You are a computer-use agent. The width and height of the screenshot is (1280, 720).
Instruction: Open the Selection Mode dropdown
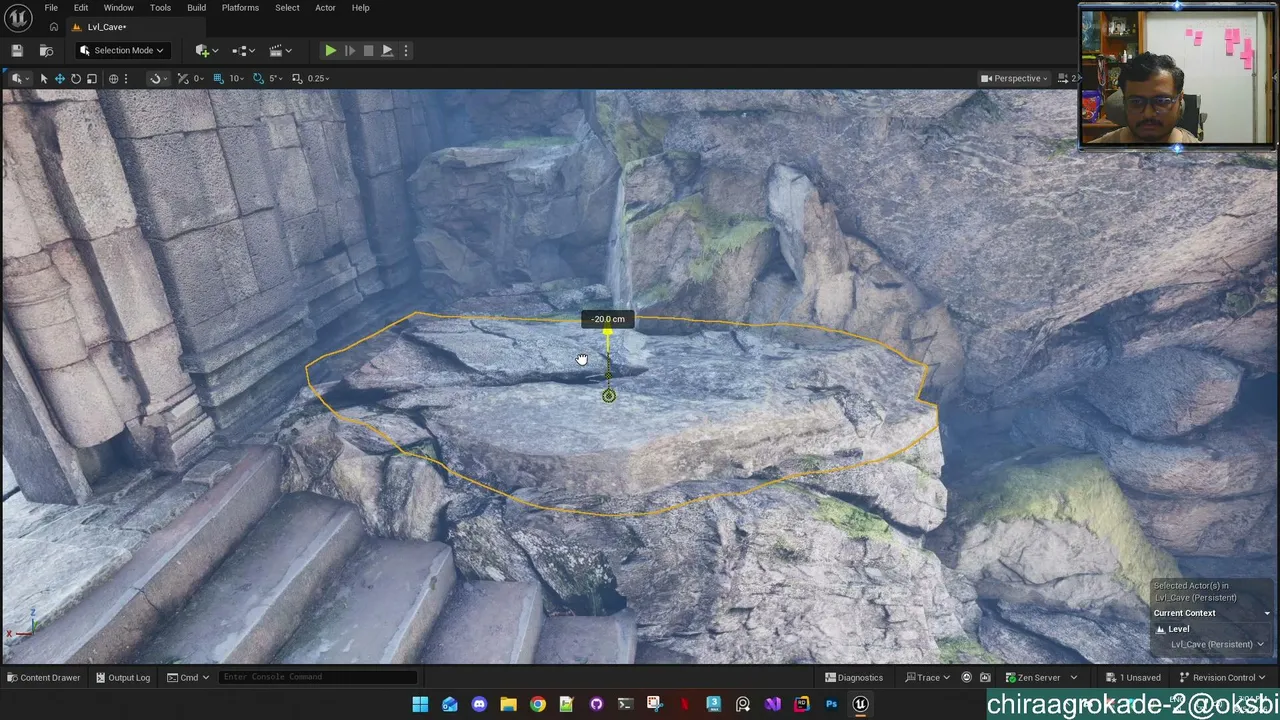(121, 50)
